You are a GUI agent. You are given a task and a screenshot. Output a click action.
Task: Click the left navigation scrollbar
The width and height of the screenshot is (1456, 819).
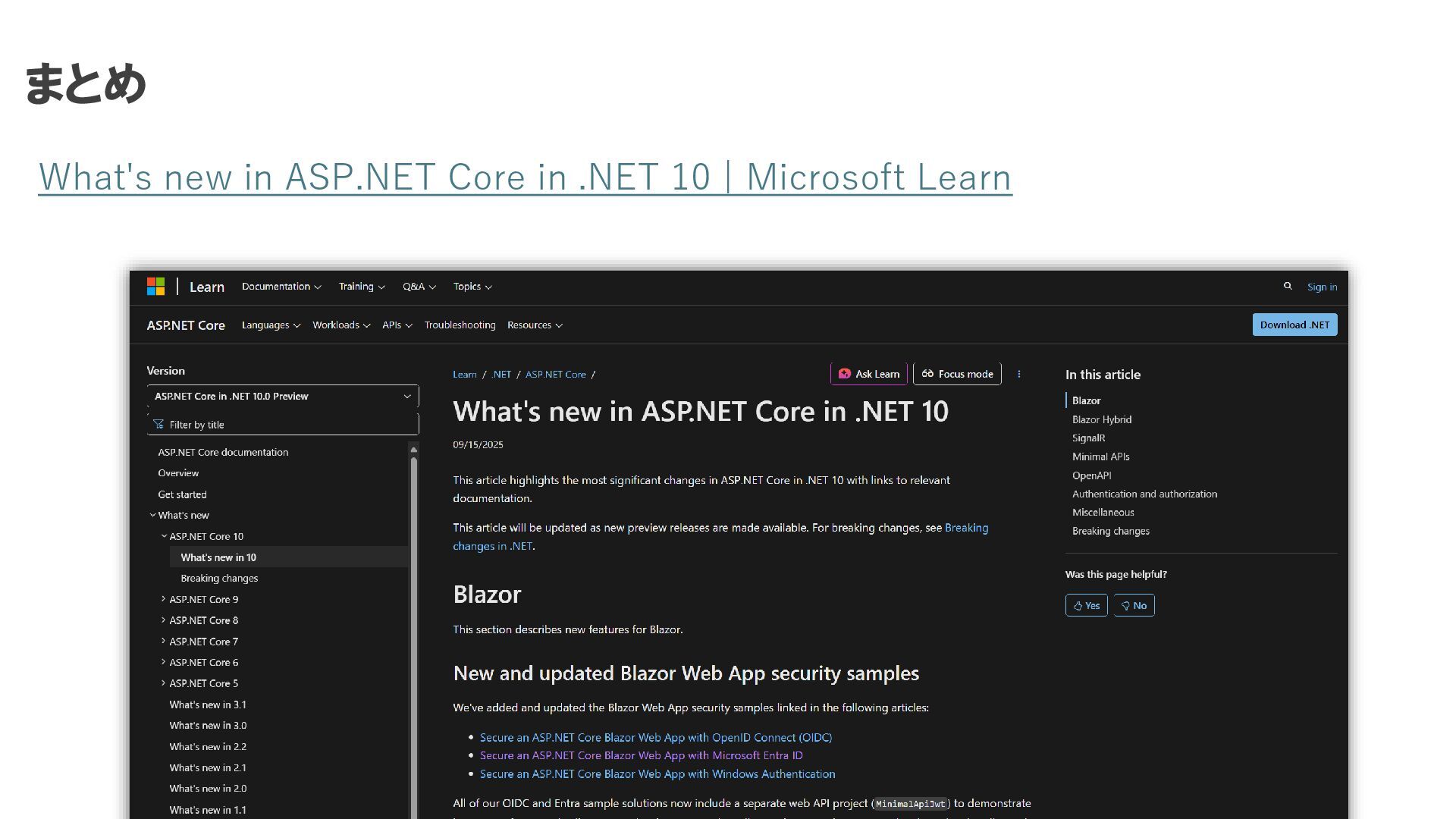(x=414, y=607)
